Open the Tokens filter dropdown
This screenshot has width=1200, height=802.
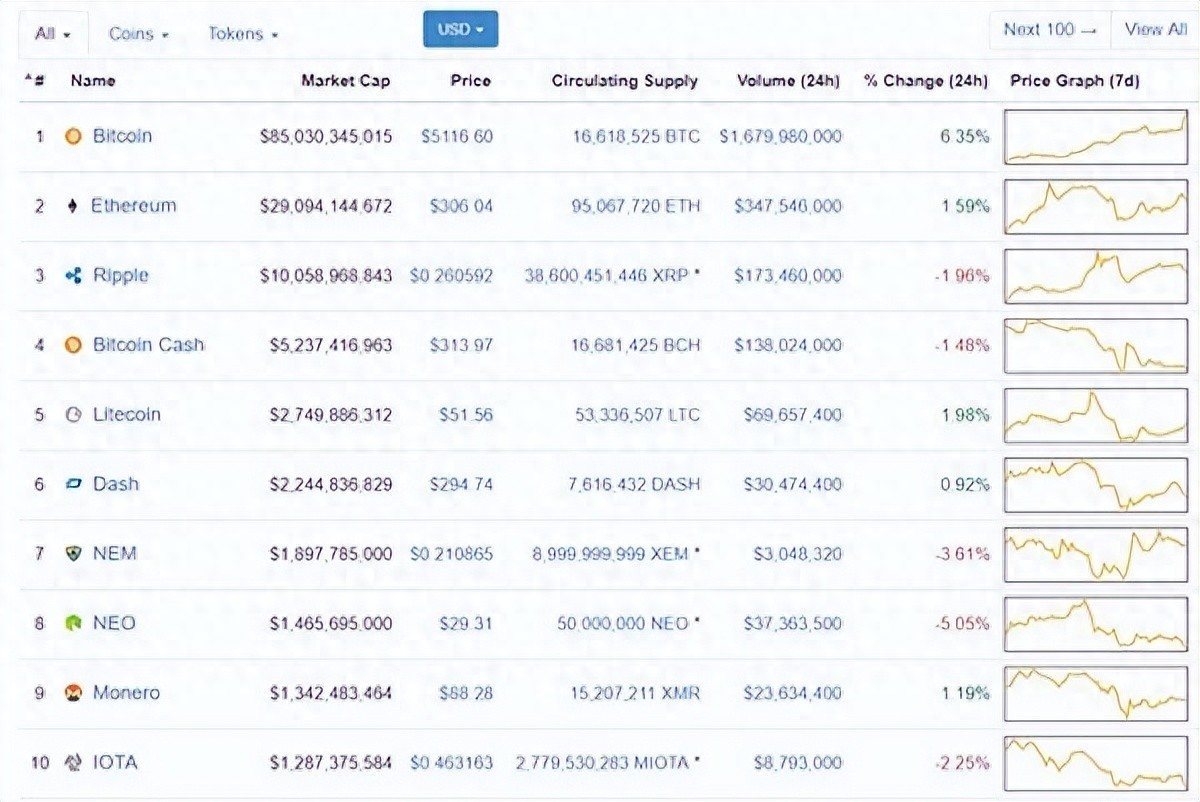243,33
